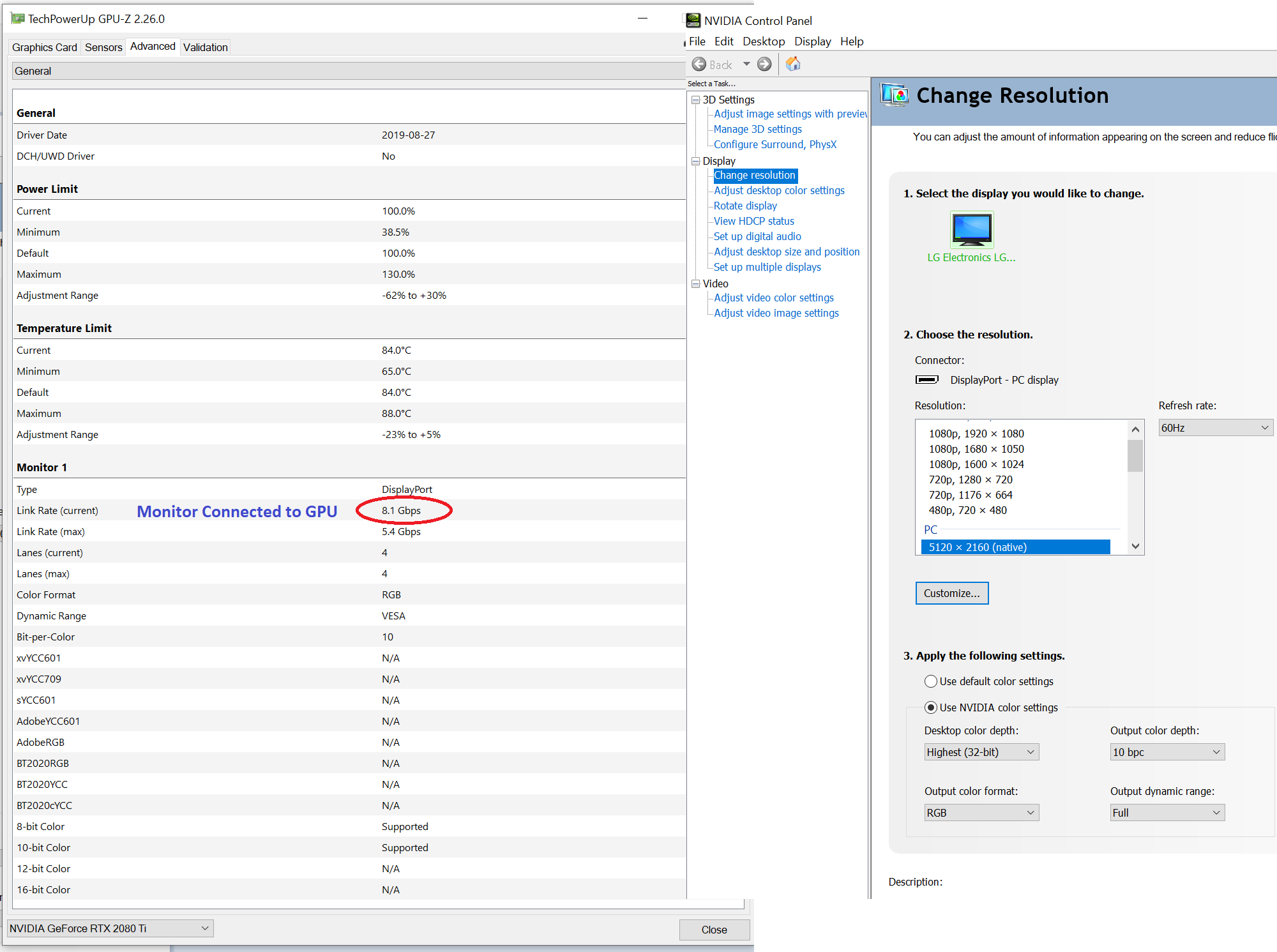The width and height of the screenshot is (1277, 952).
Task: Click the LG Electronics monitor thumbnail
Action: [x=972, y=229]
